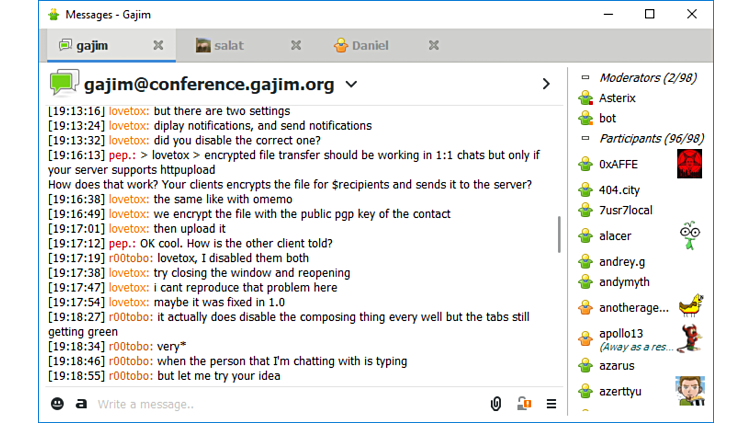
Task: Collapse the Moderators group
Action: (x=586, y=78)
